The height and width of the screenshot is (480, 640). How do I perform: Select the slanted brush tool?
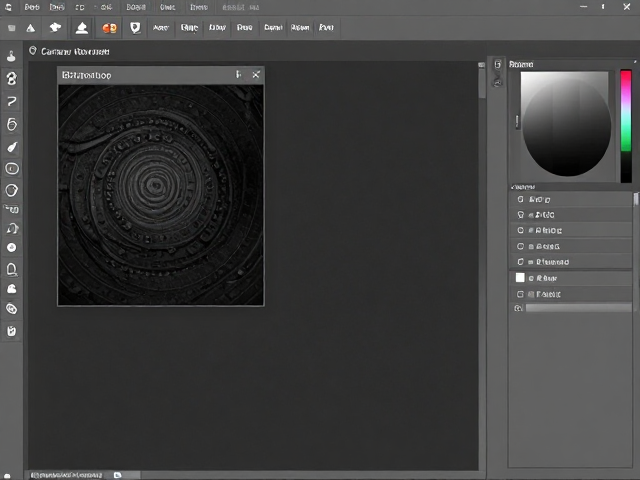point(12,147)
